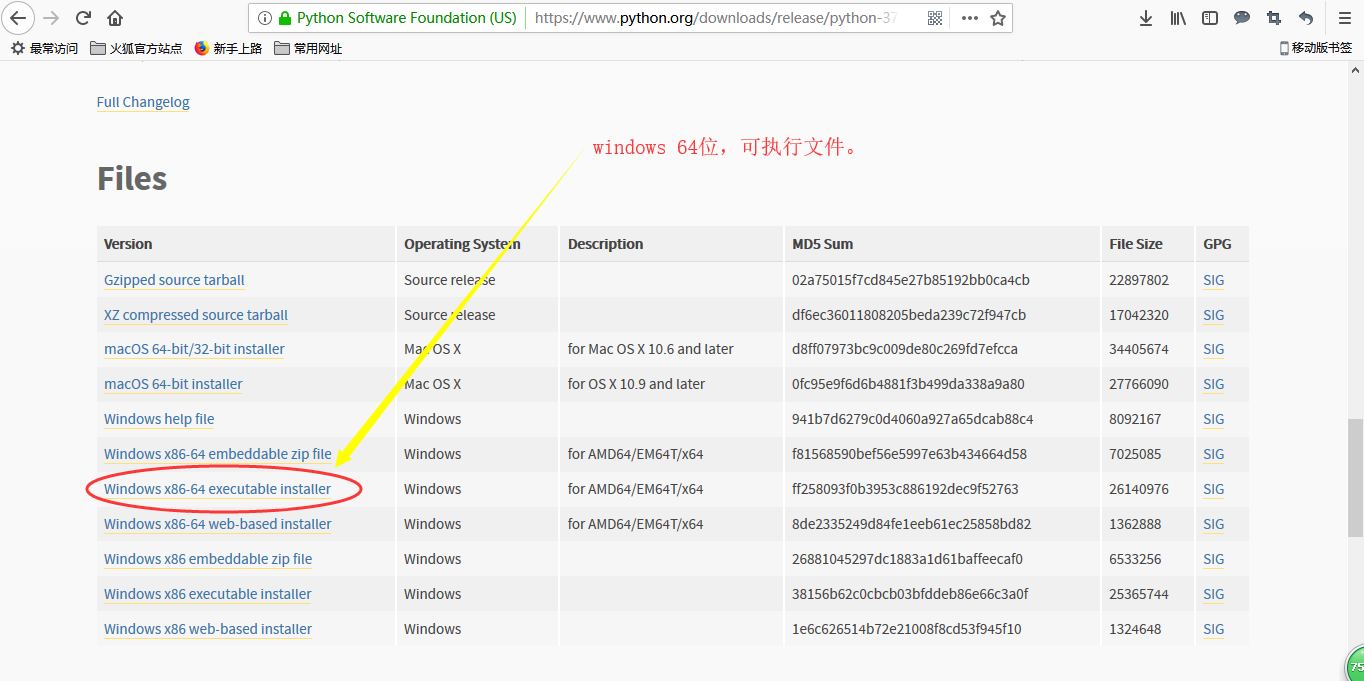Go to the Firefox home page icon
The height and width of the screenshot is (681, 1364).
coord(115,17)
